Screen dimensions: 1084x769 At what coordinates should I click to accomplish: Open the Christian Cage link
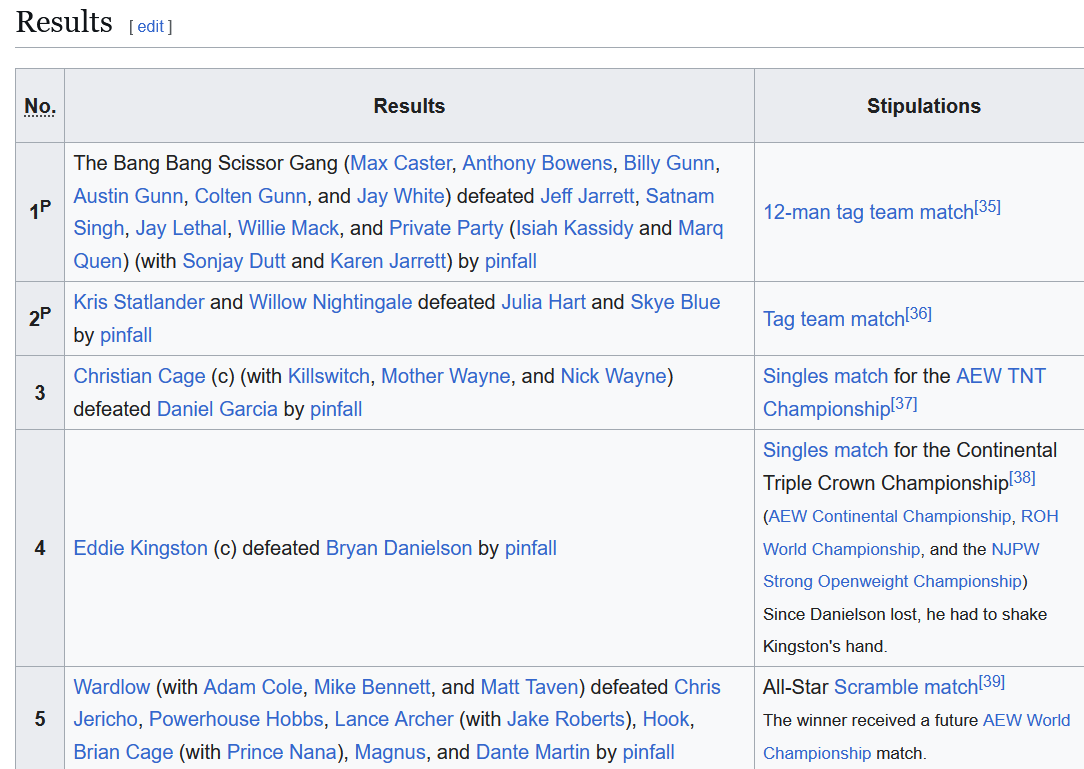click(140, 376)
